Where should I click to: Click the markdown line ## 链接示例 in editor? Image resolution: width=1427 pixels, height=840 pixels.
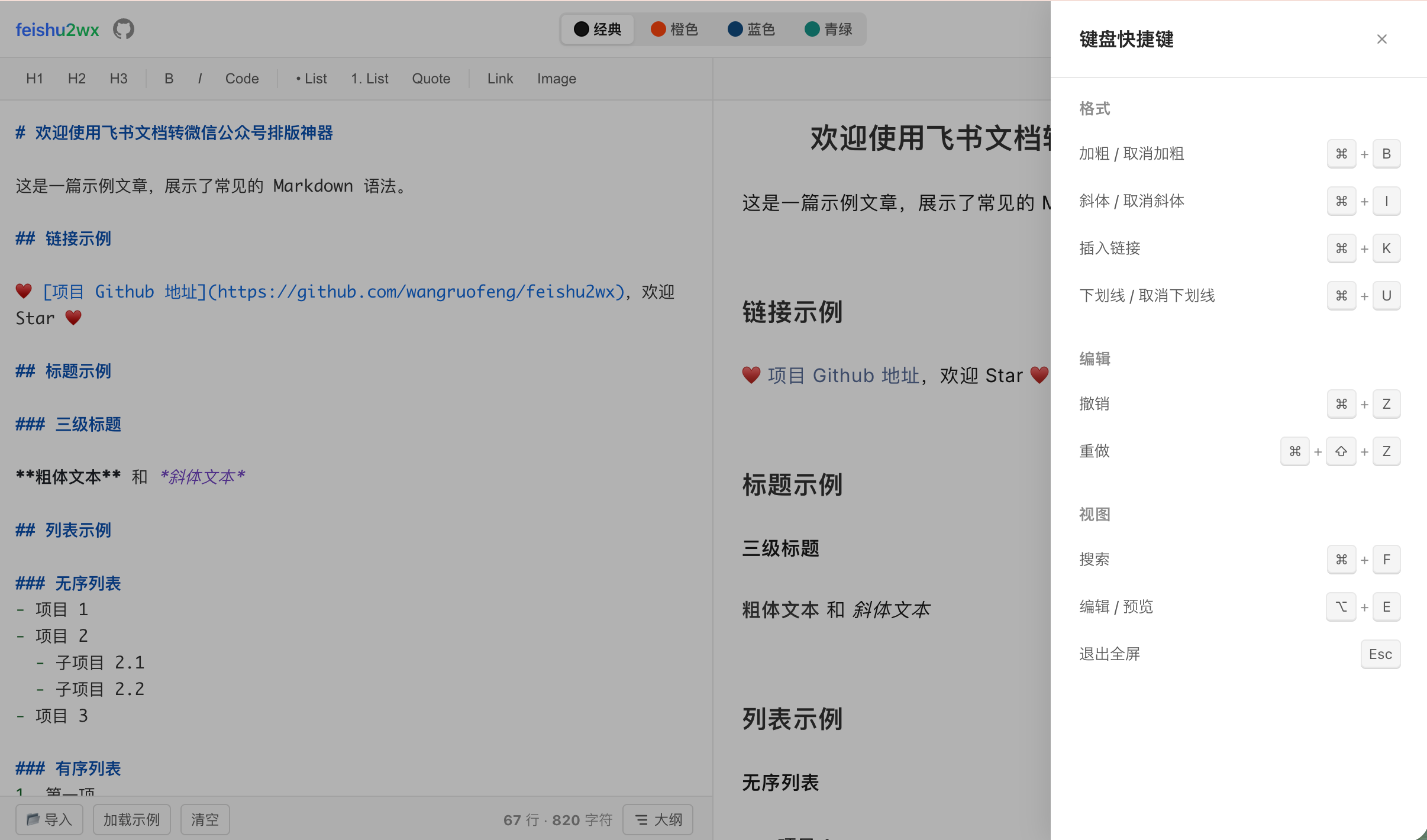(63, 239)
